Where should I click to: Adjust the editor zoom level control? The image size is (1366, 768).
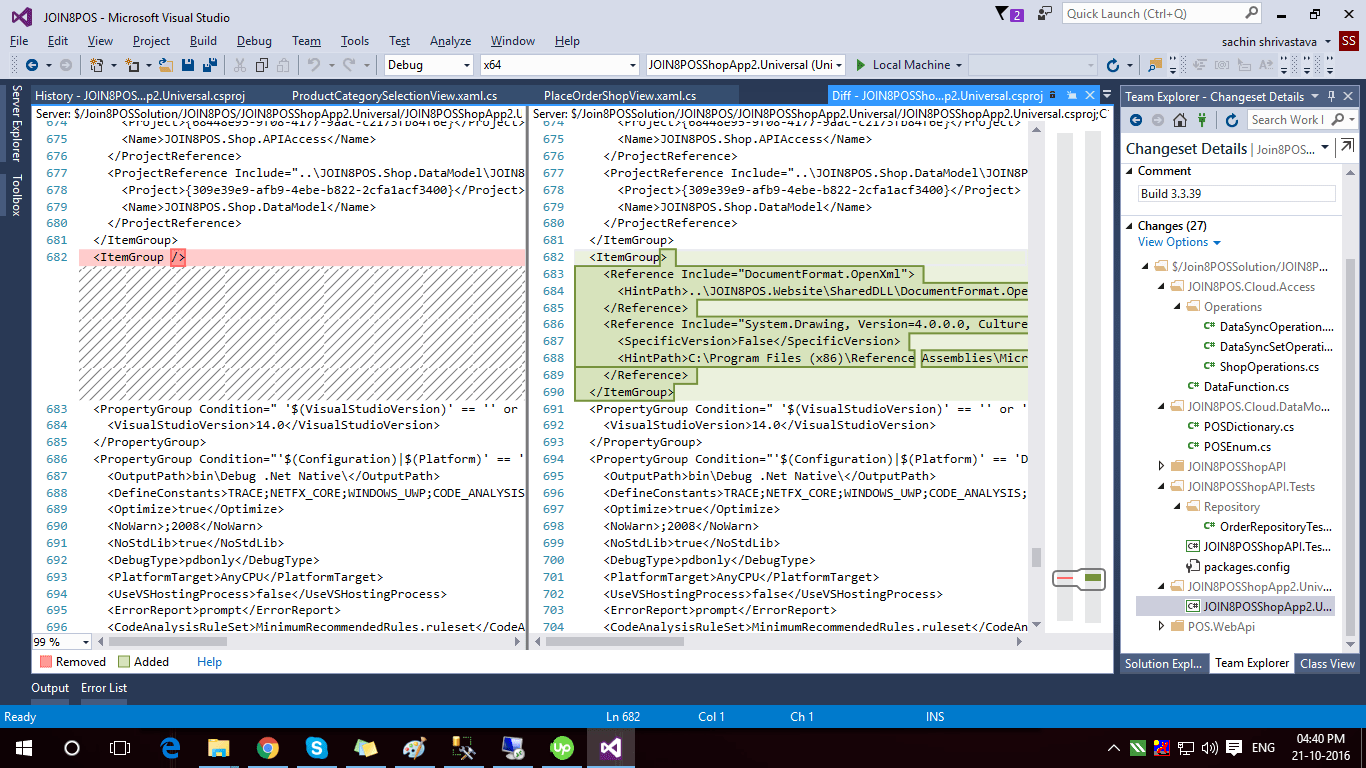coord(60,641)
